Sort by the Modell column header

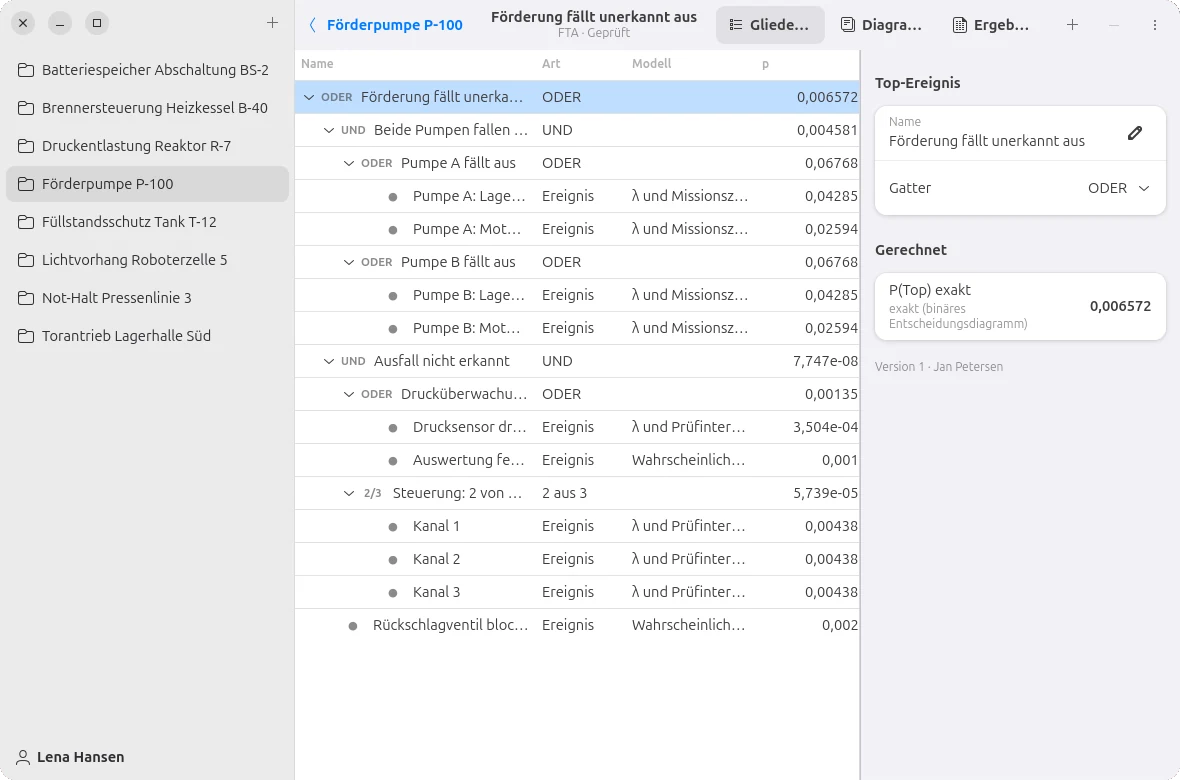coord(652,64)
